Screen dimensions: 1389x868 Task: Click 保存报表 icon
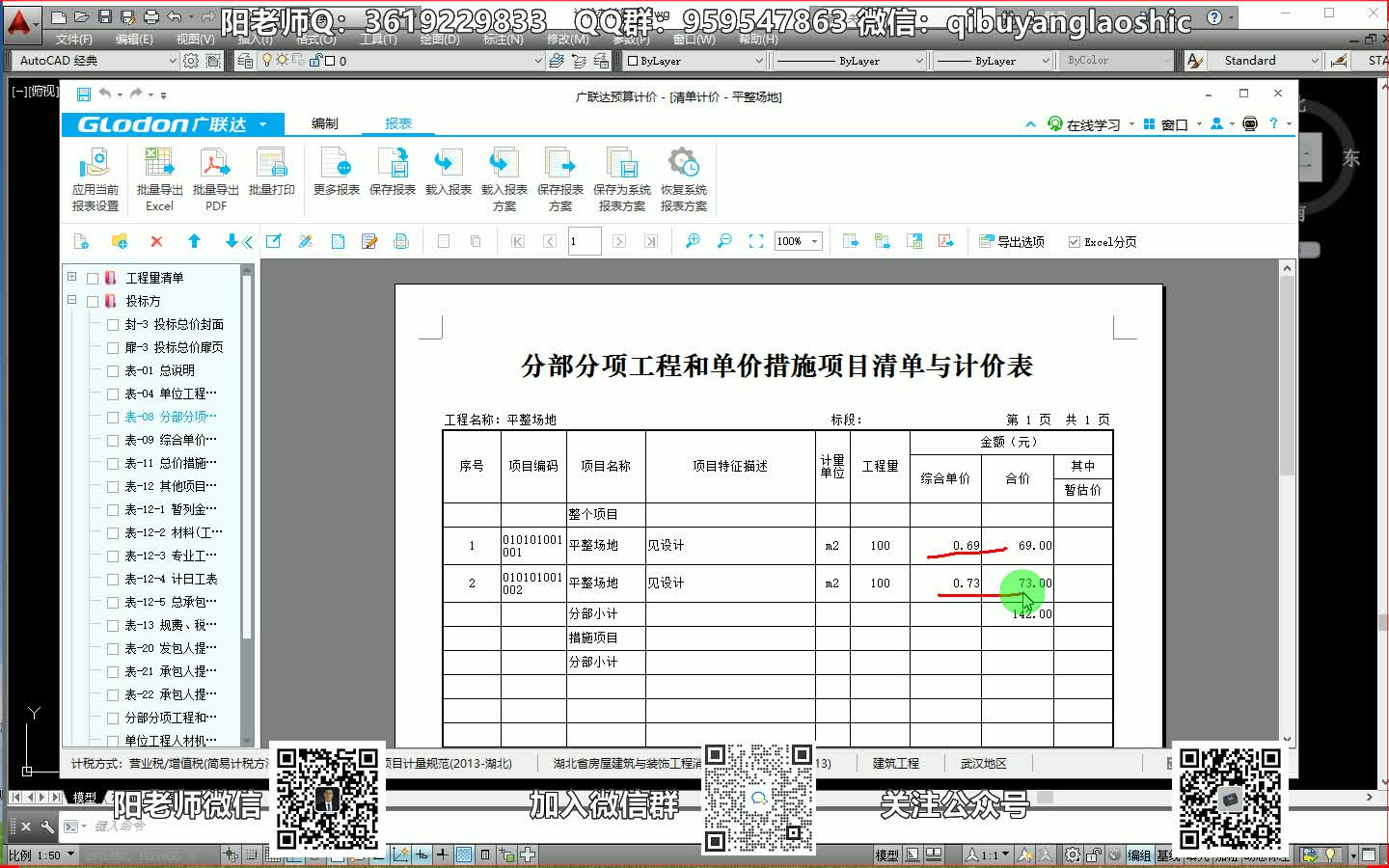(393, 173)
